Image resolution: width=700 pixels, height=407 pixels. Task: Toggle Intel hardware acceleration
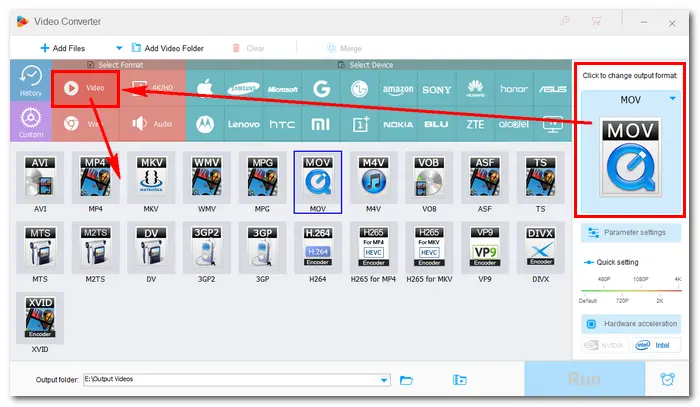[656, 345]
